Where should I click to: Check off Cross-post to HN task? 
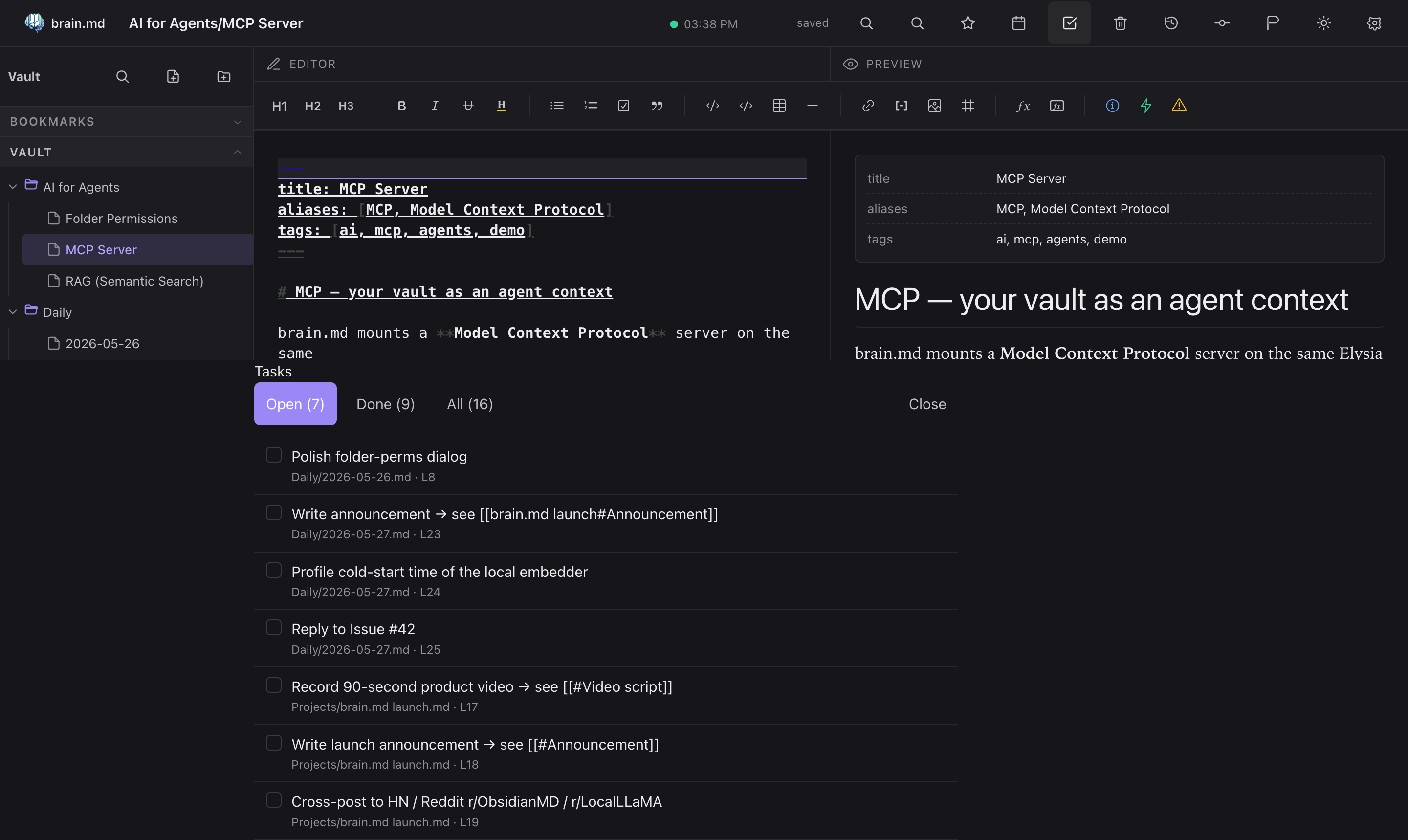pos(274,800)
